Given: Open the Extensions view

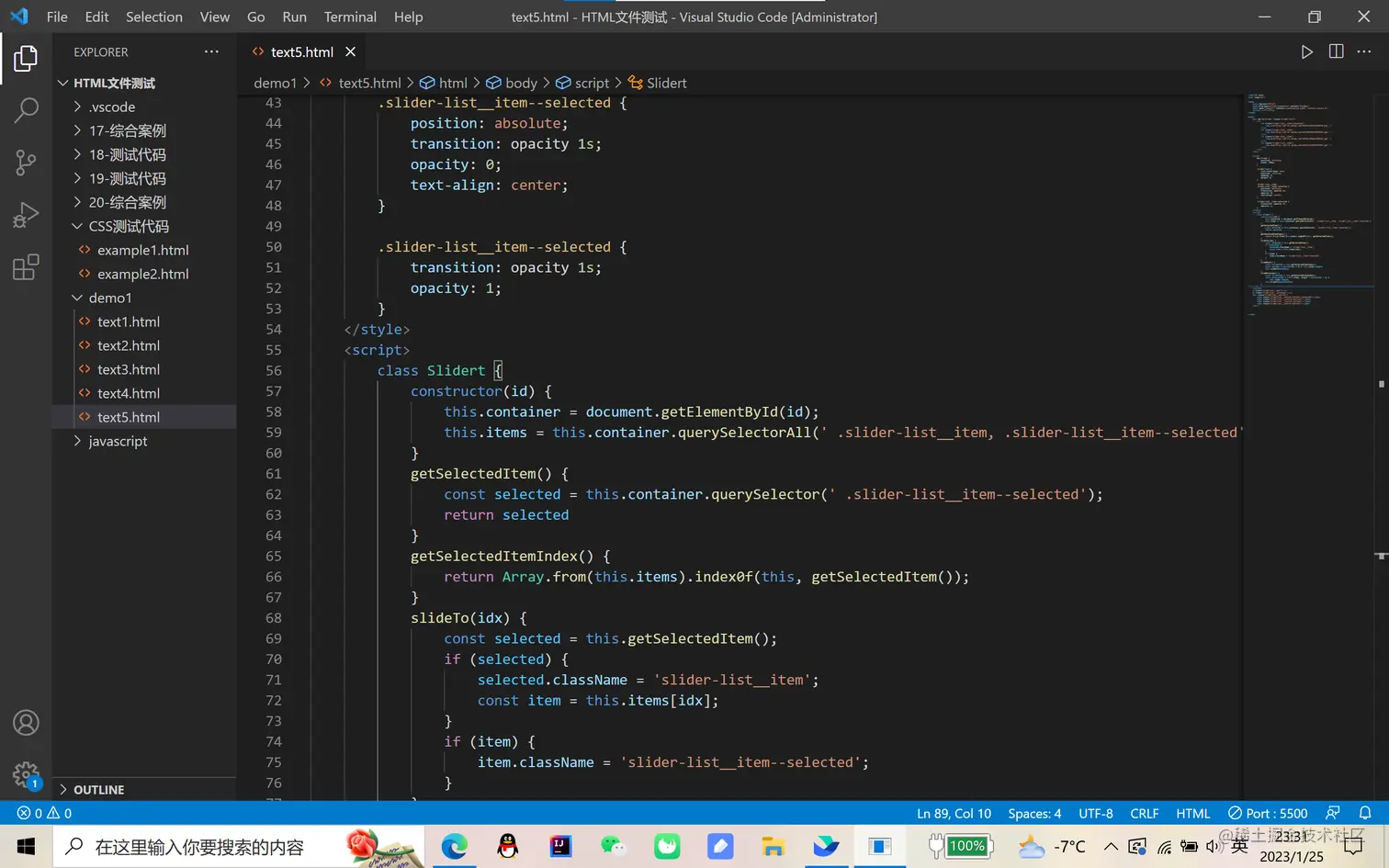Looking at the screenshot, I should (26, 267).
